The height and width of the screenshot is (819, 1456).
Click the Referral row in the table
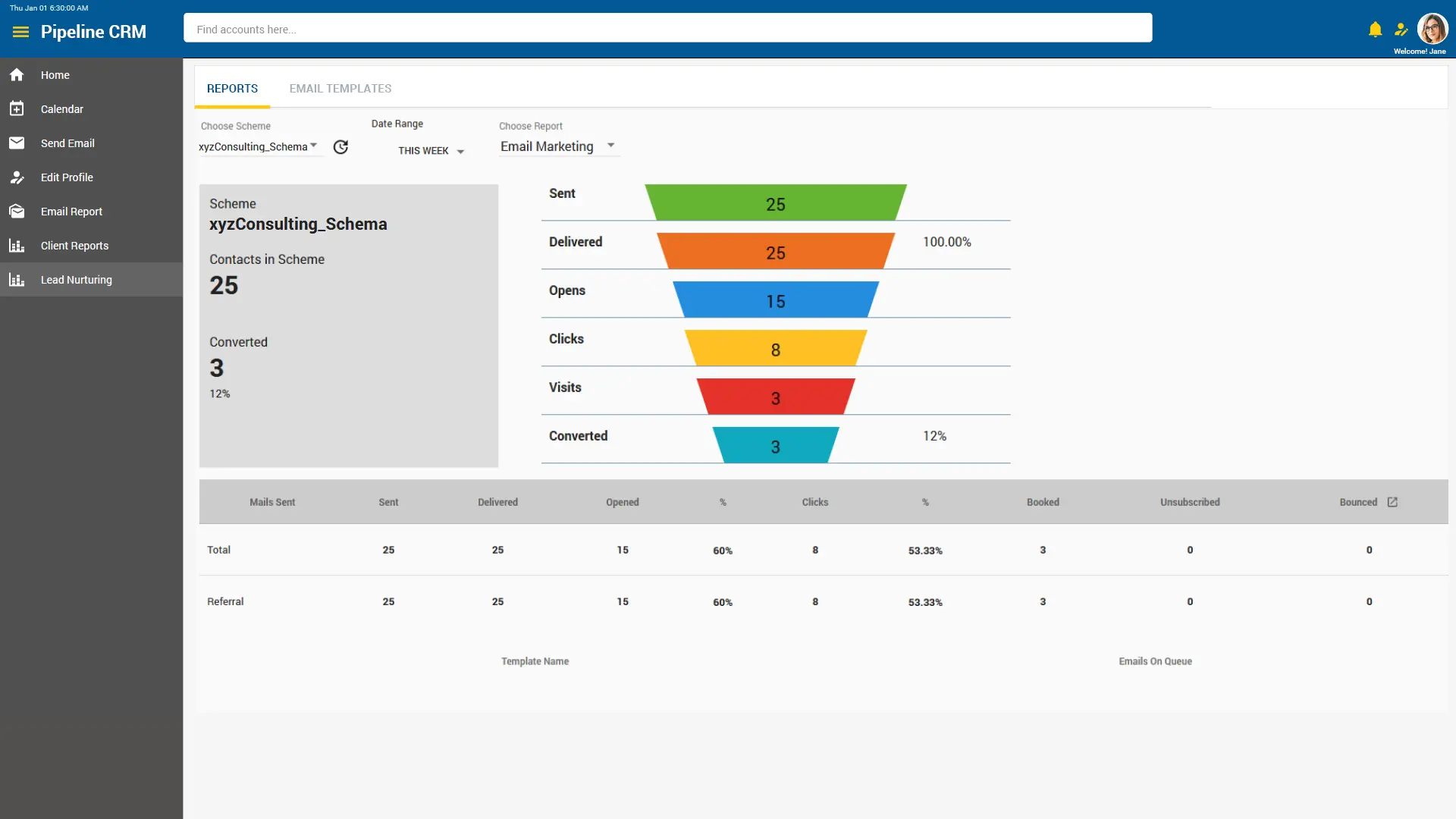tap(225, 601)
